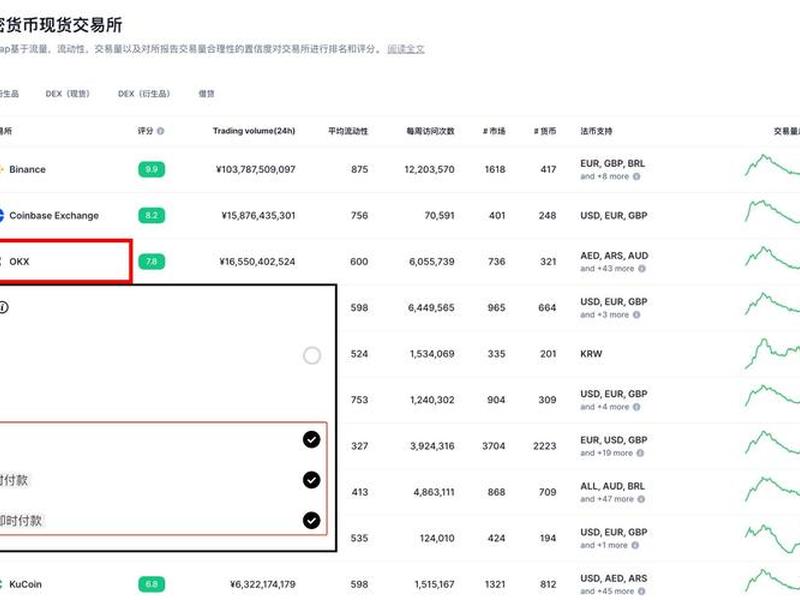Open Binance's volume sparkline chart
Viewport: 800px width, 600px height.
[772, 165]
